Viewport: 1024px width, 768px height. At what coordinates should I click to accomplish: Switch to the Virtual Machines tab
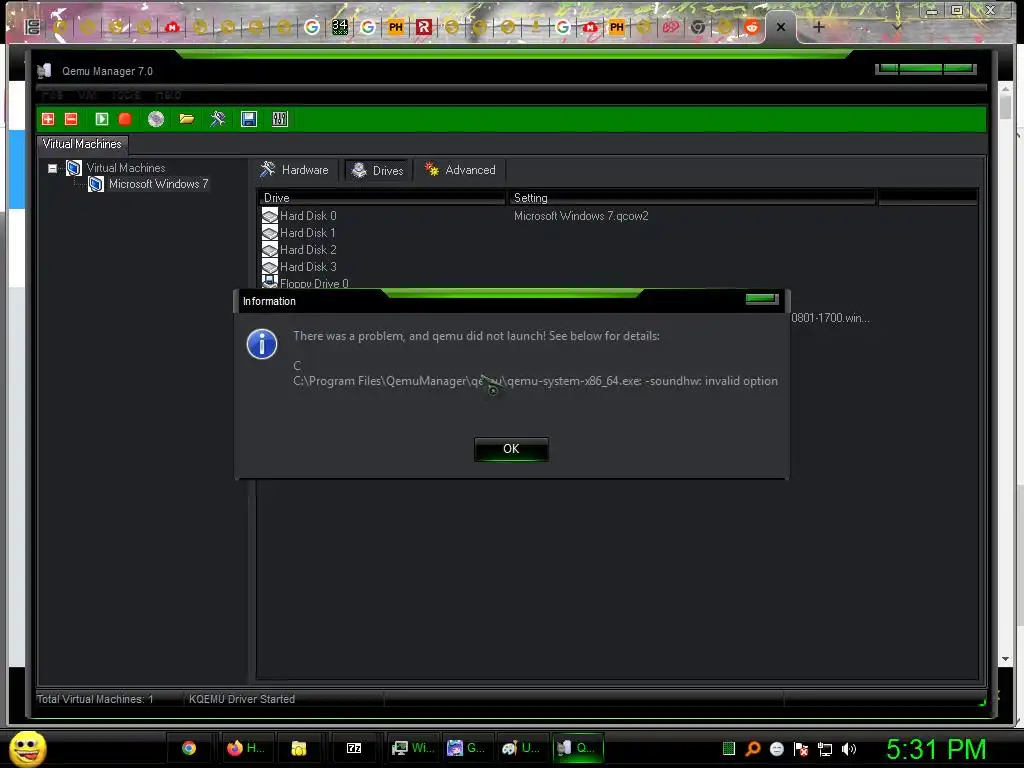pos(82,144)
